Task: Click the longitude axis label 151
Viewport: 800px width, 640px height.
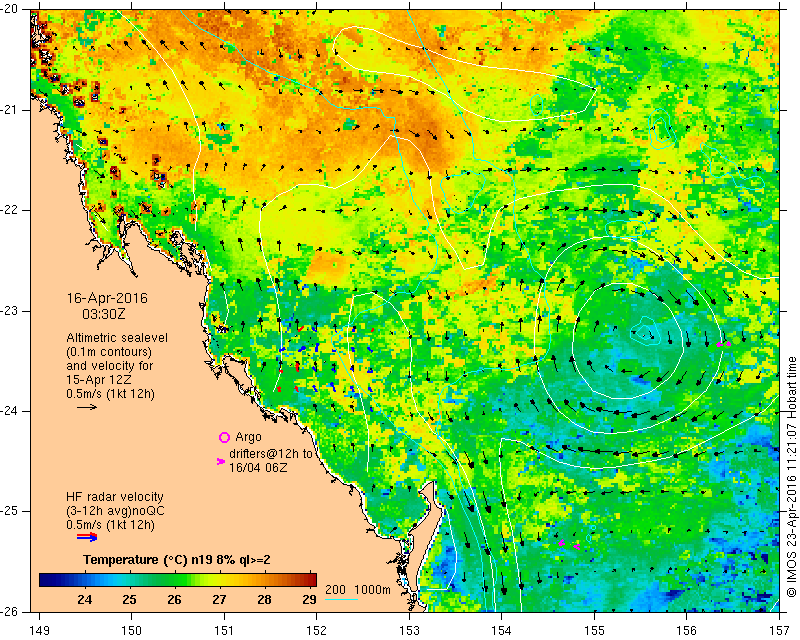Action: 224,630
